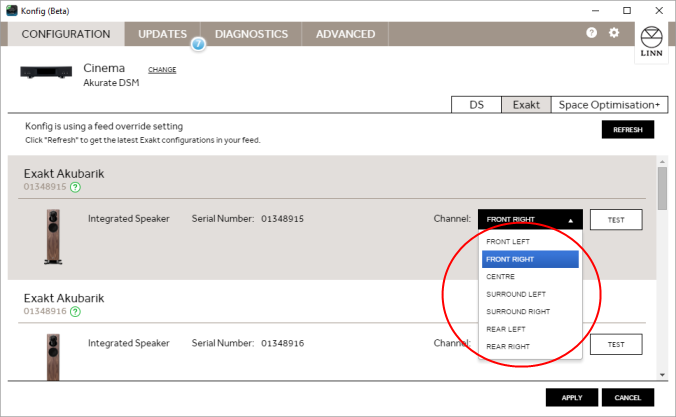676x417 pixels.
Task: Click help icon next to 01348915
Action: (75, 187)
